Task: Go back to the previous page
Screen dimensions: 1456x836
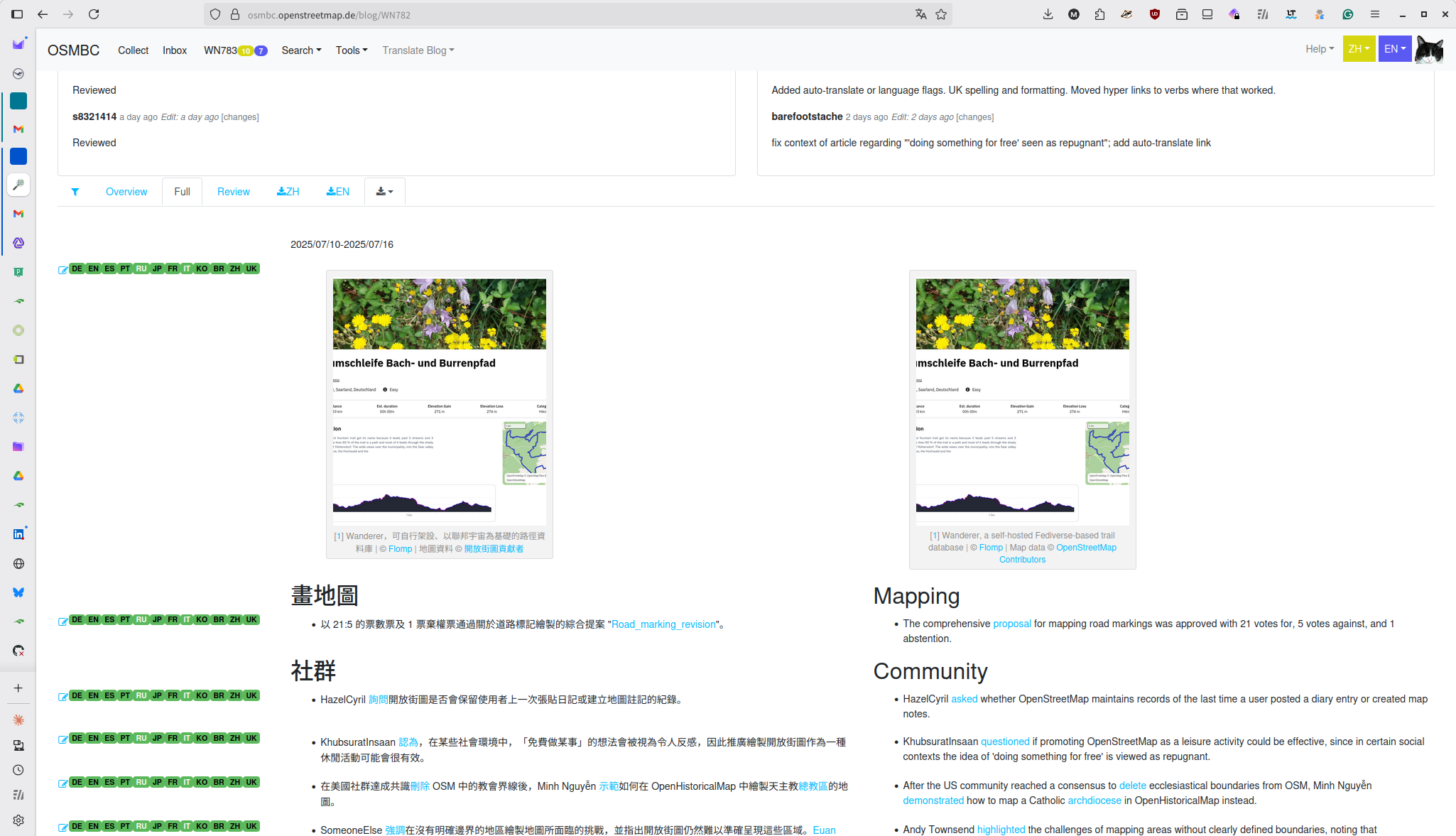Action: pyautogui.click(x=43, y=14)
